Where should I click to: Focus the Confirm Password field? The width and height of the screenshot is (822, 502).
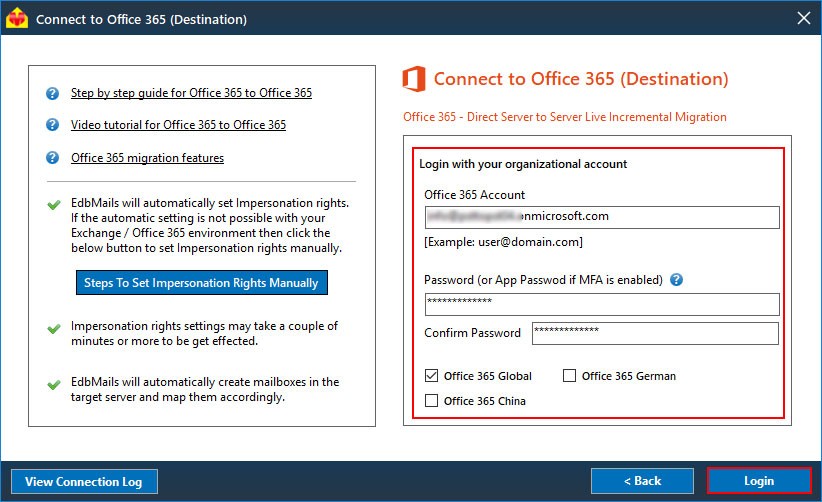click(655, 333)
